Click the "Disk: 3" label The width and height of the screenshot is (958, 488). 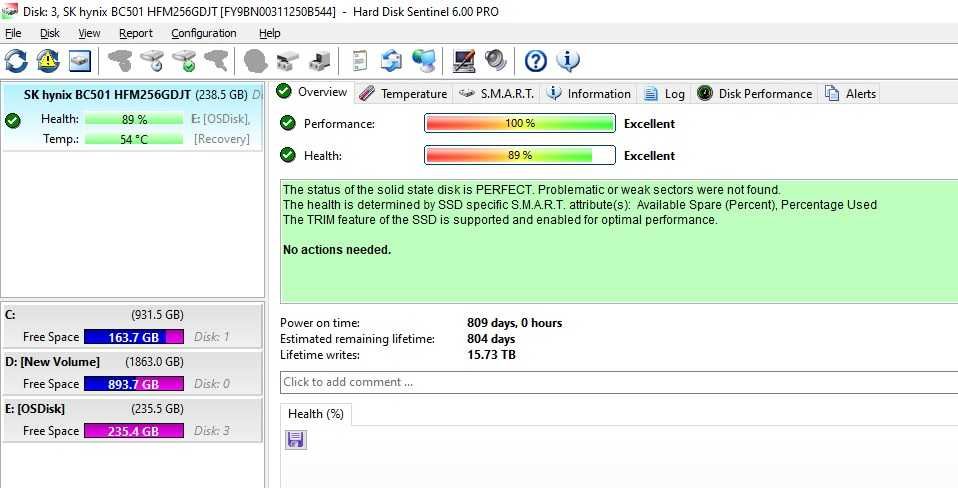pos(211,431)
